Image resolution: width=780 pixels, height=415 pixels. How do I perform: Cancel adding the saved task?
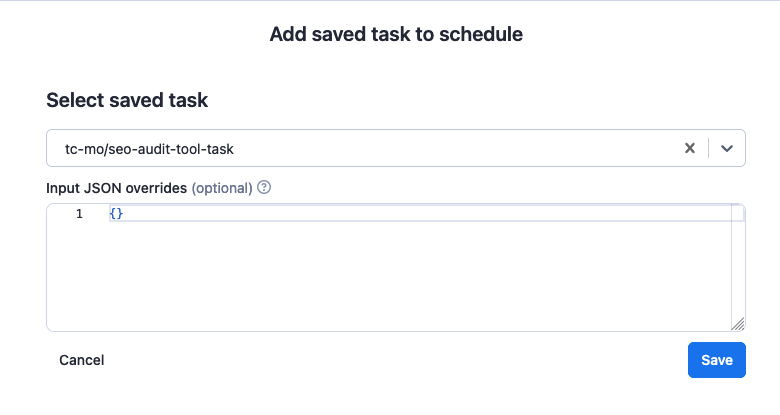pos(82,360)
